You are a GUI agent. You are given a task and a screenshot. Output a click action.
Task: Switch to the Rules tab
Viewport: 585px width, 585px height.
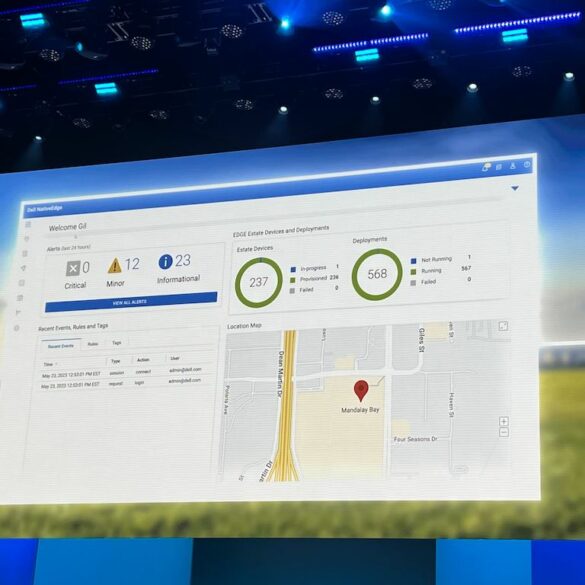(x=93, y=344)
